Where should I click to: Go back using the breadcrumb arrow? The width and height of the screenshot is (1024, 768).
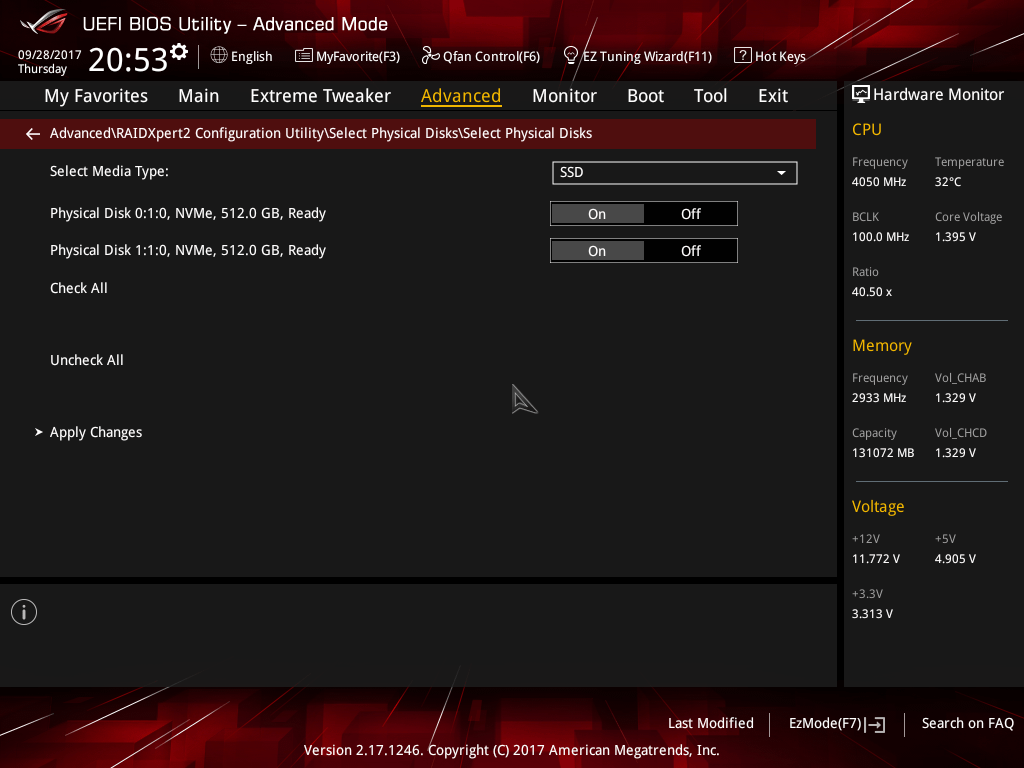[33, 134]
